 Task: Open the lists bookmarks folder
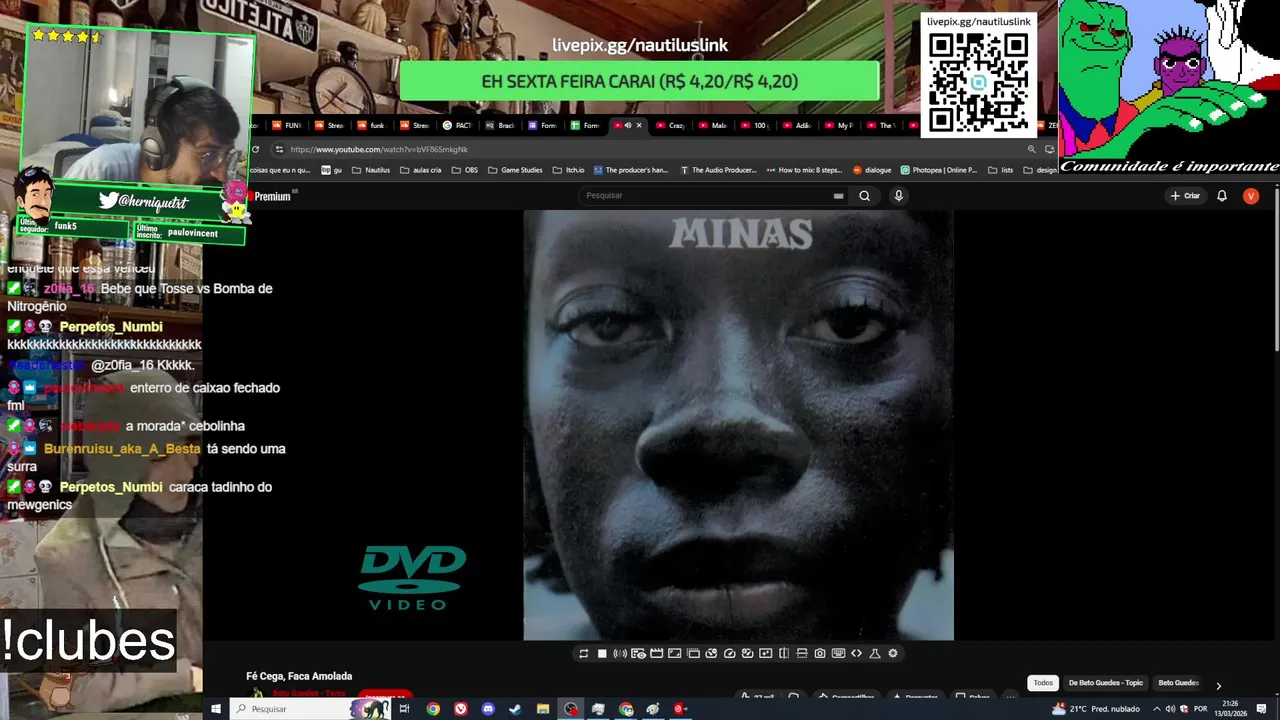point(1000,170)
